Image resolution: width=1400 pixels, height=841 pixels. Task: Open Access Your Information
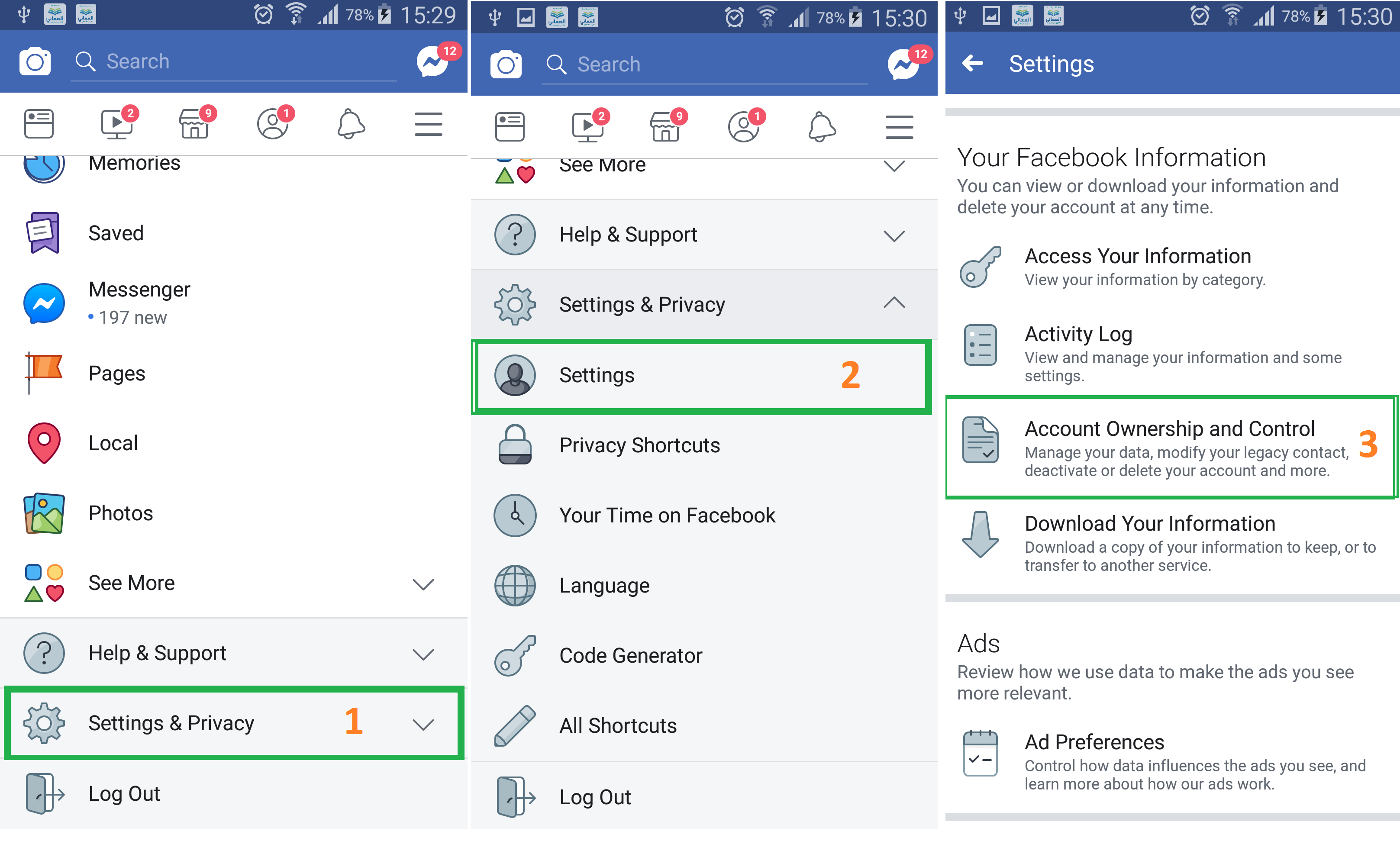click(x=1172, y=267)
